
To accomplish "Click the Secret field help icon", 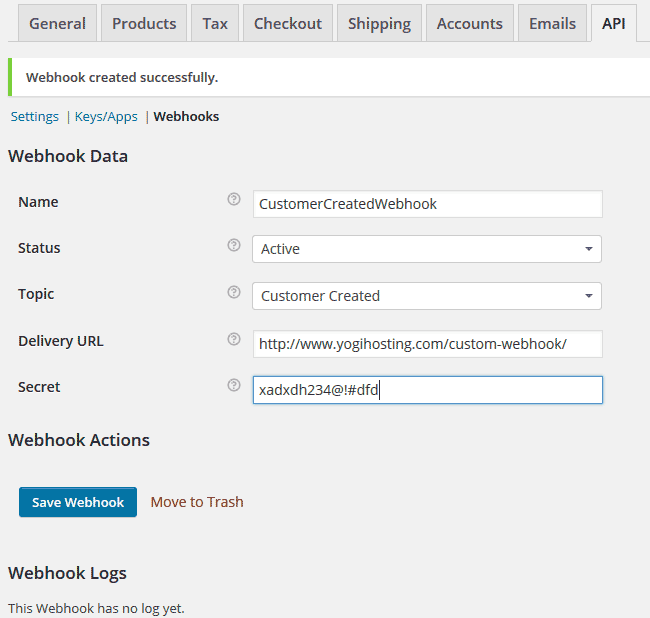I will 234,385.
